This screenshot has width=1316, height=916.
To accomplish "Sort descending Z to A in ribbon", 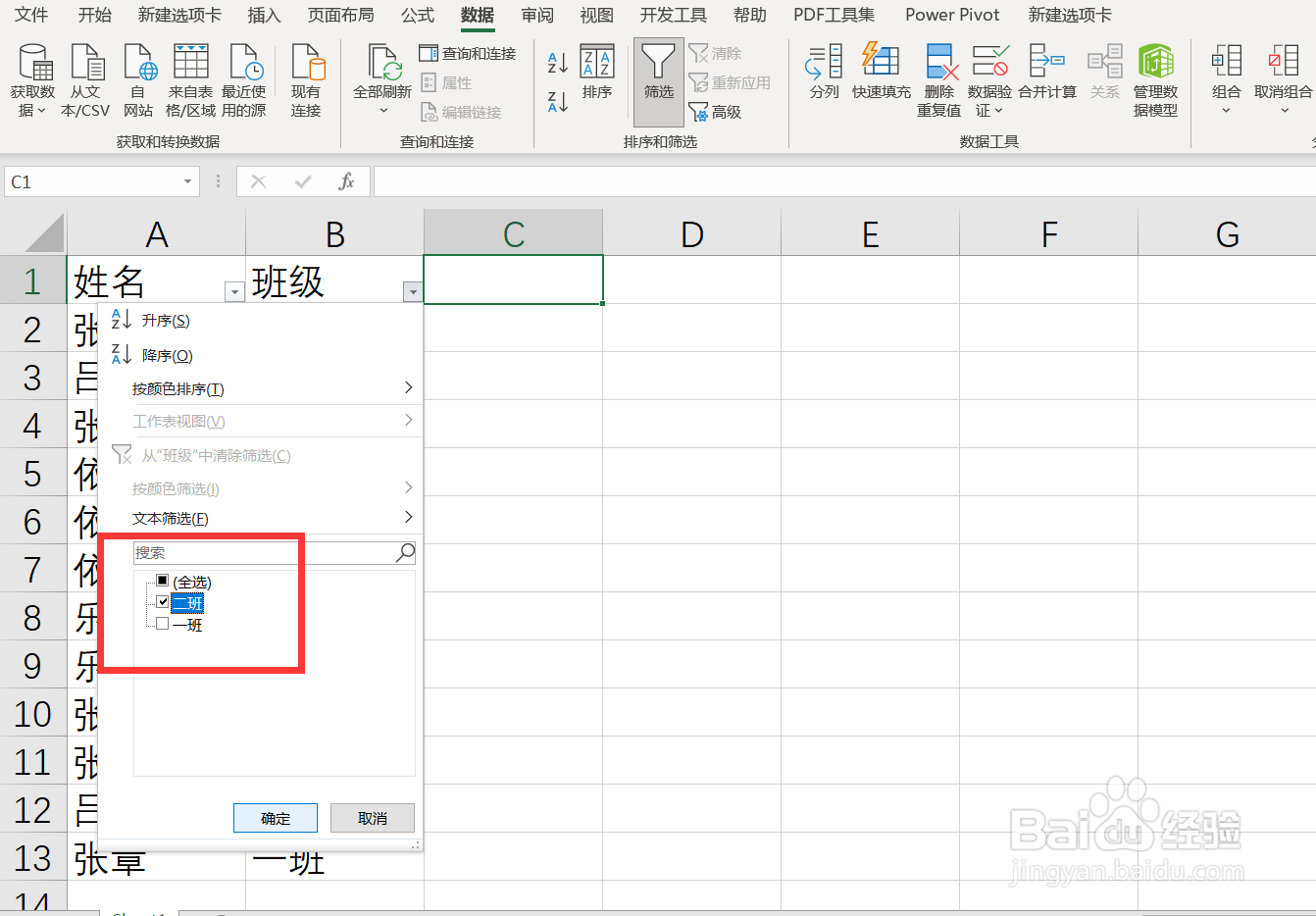I will click(558, 101).
